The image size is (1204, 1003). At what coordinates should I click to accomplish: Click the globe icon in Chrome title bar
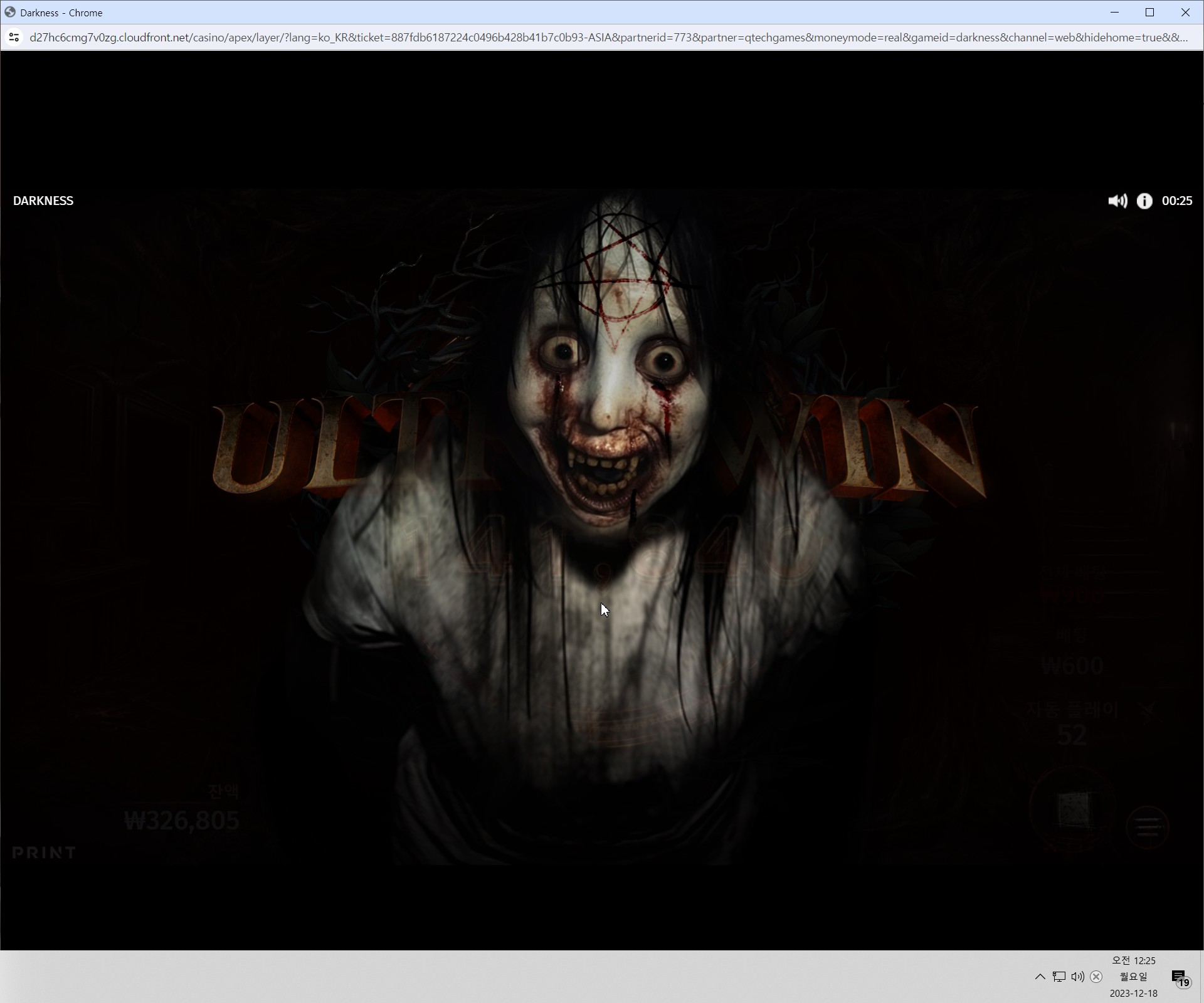[x=10, y=13]
